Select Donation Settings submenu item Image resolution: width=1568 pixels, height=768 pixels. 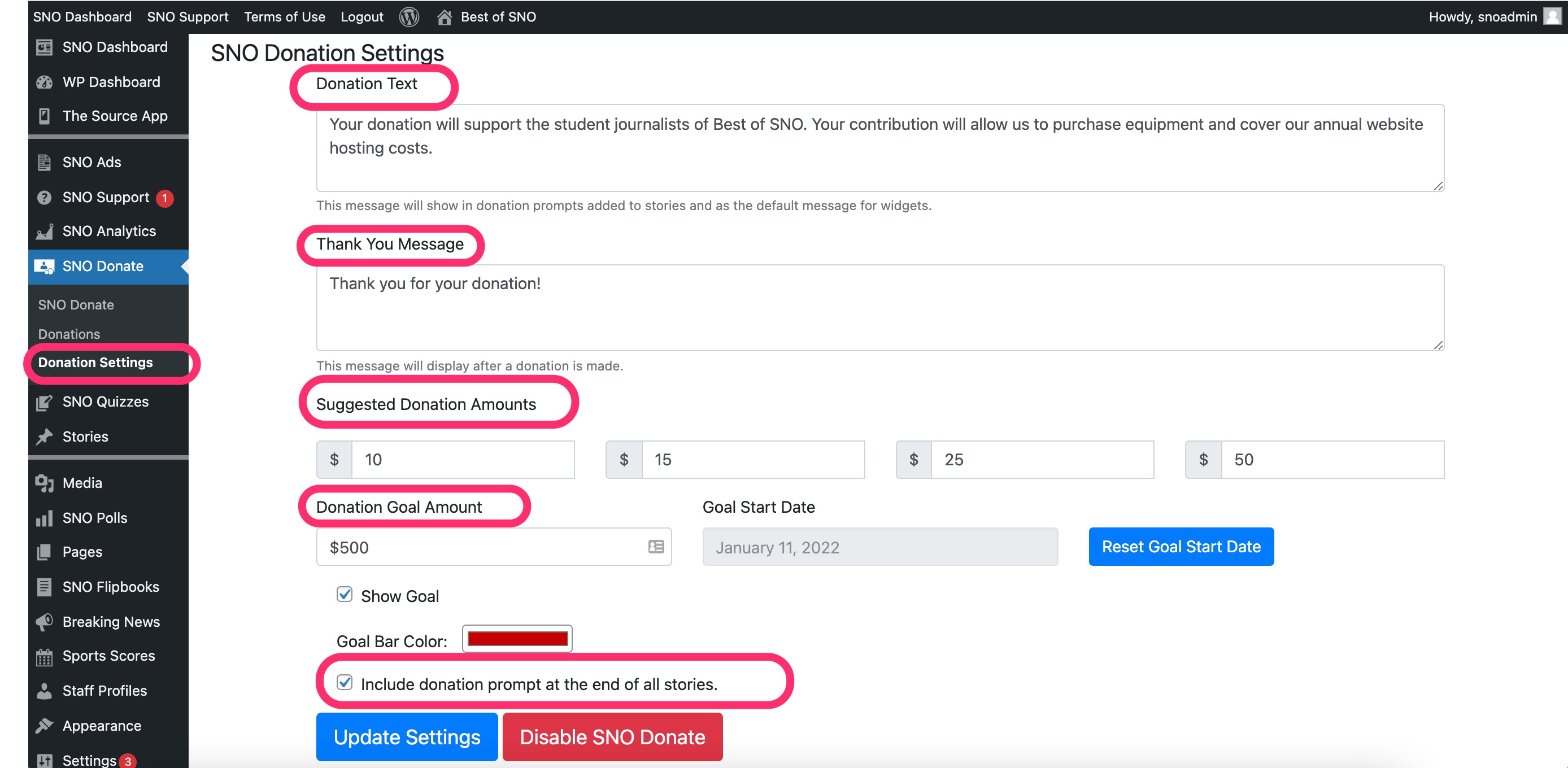pyautogui.click(x=95, y=363)
